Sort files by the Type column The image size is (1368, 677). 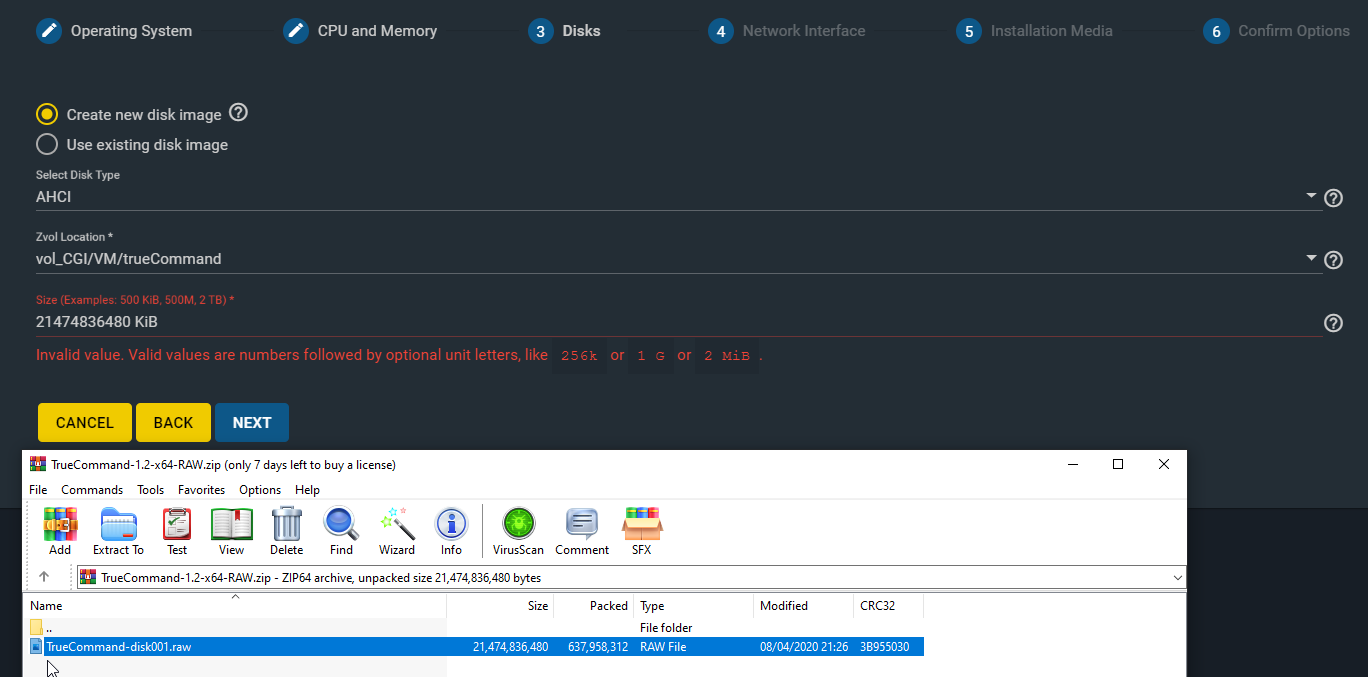(x=693, y=606)
